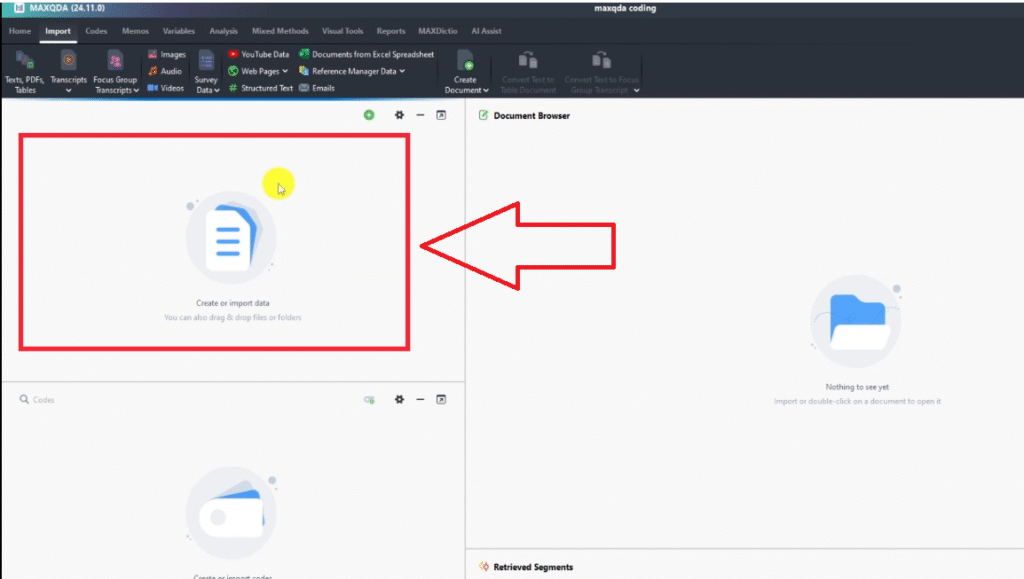Select the Images import option
The height and width of the screenshot is (579, 1024).
pos(166,55)
